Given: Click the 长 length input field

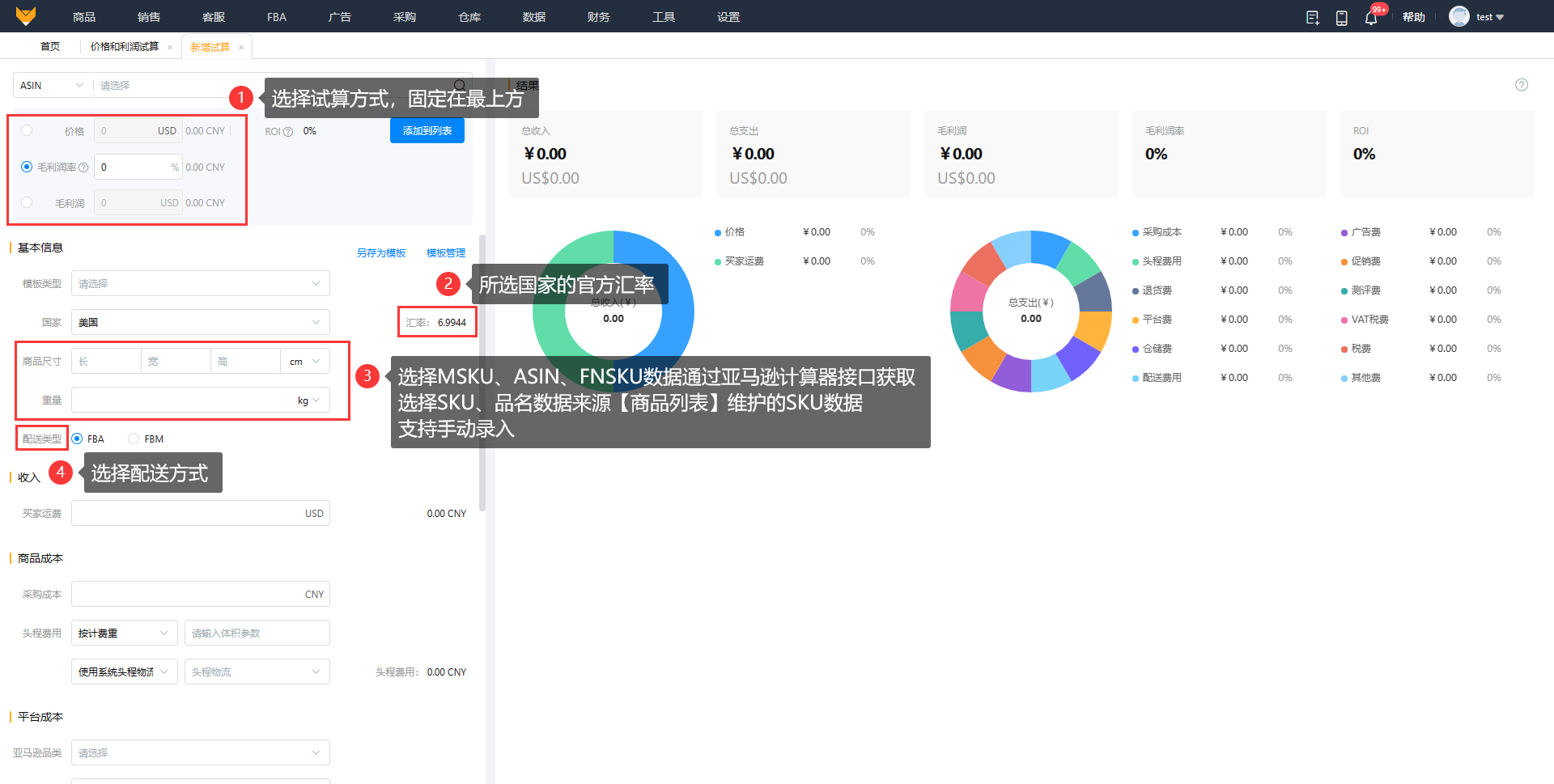Looking at the screenshot, I should pyautogui.click(x=106, y=362).
